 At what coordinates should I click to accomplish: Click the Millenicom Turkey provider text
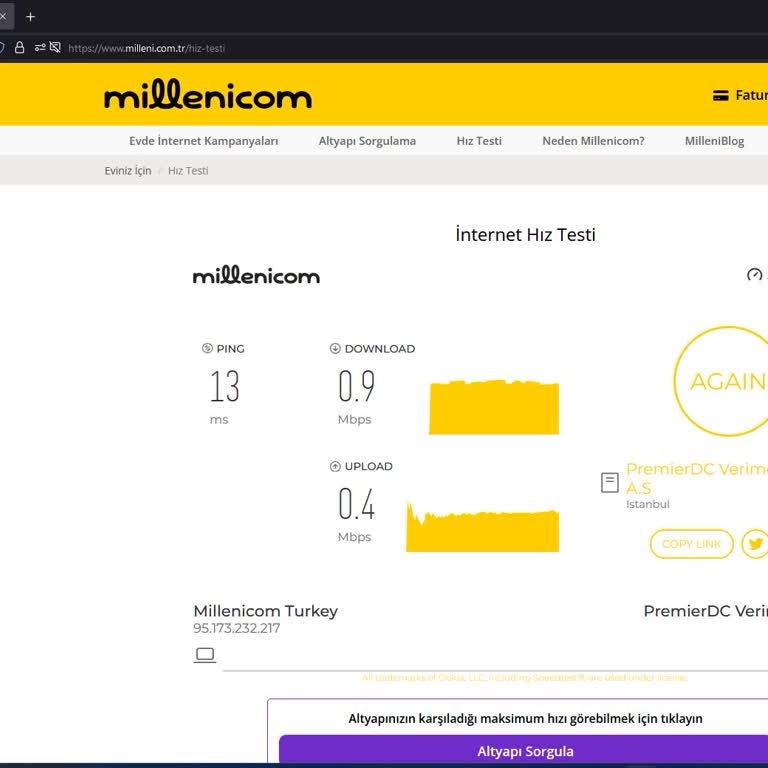(265, 611)
